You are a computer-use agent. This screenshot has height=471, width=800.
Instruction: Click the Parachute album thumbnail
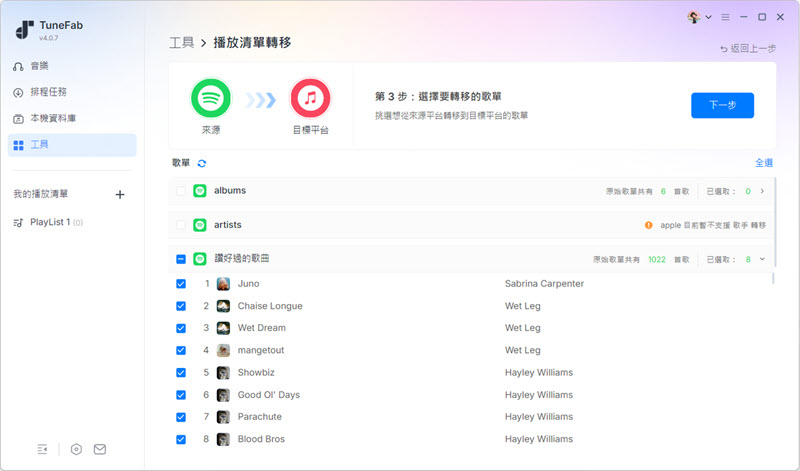223,417
